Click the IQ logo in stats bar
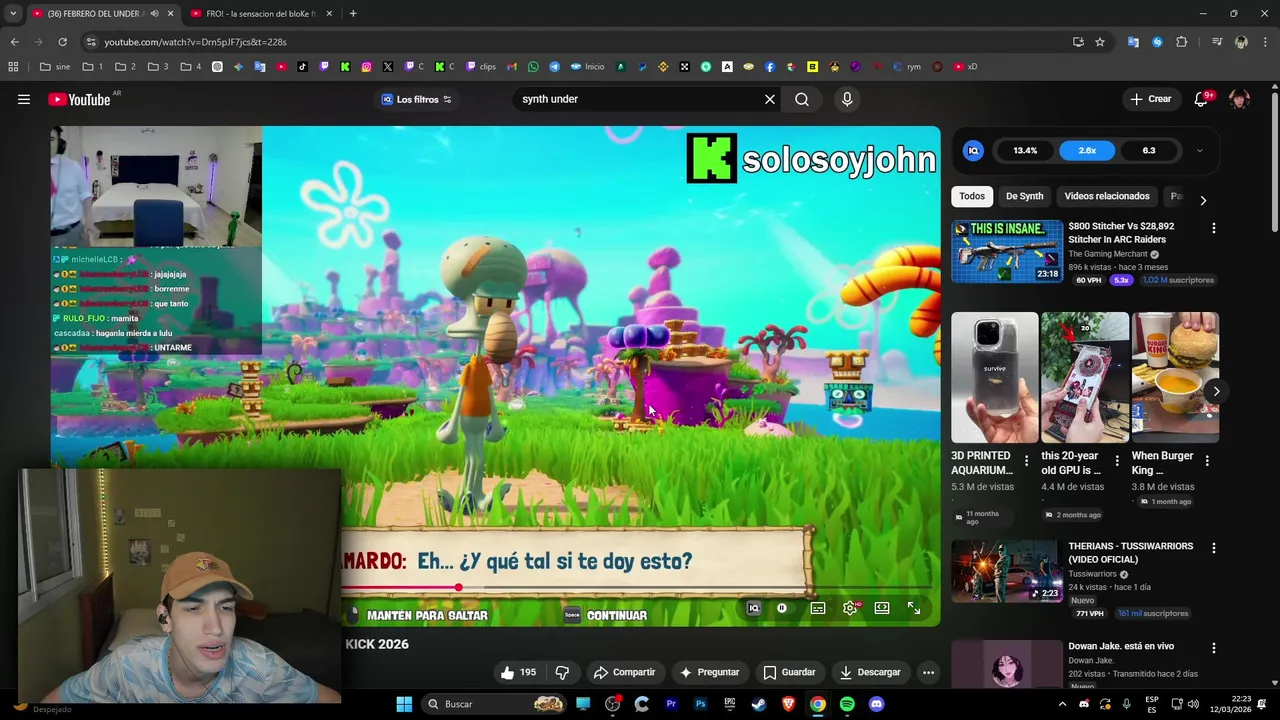Image resolution: width=1280 pixels, height=720 pixels. pyautogui.click(x=973, y=151)
